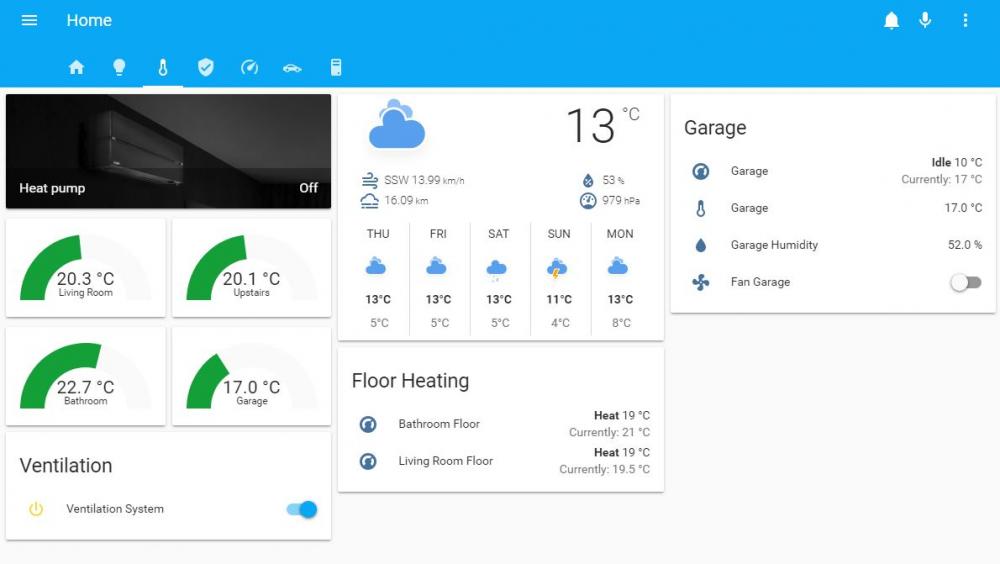The width and height of the screenshot is (1000, 564).
Task: Switch to the lightbulb lights tab
Action: [x=119, y=67]
